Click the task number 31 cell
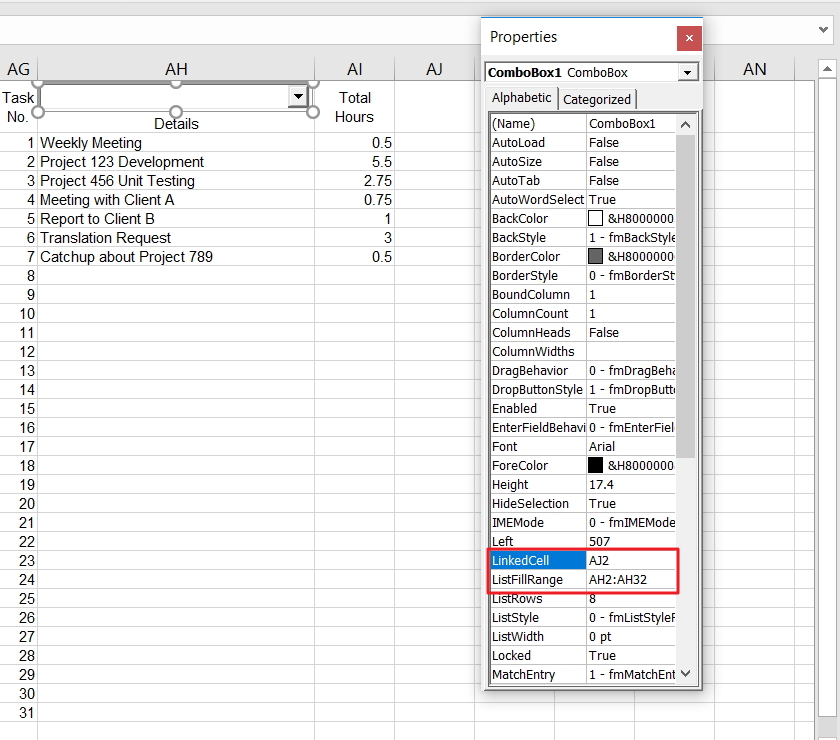840x740 pixels. (18, 713)
